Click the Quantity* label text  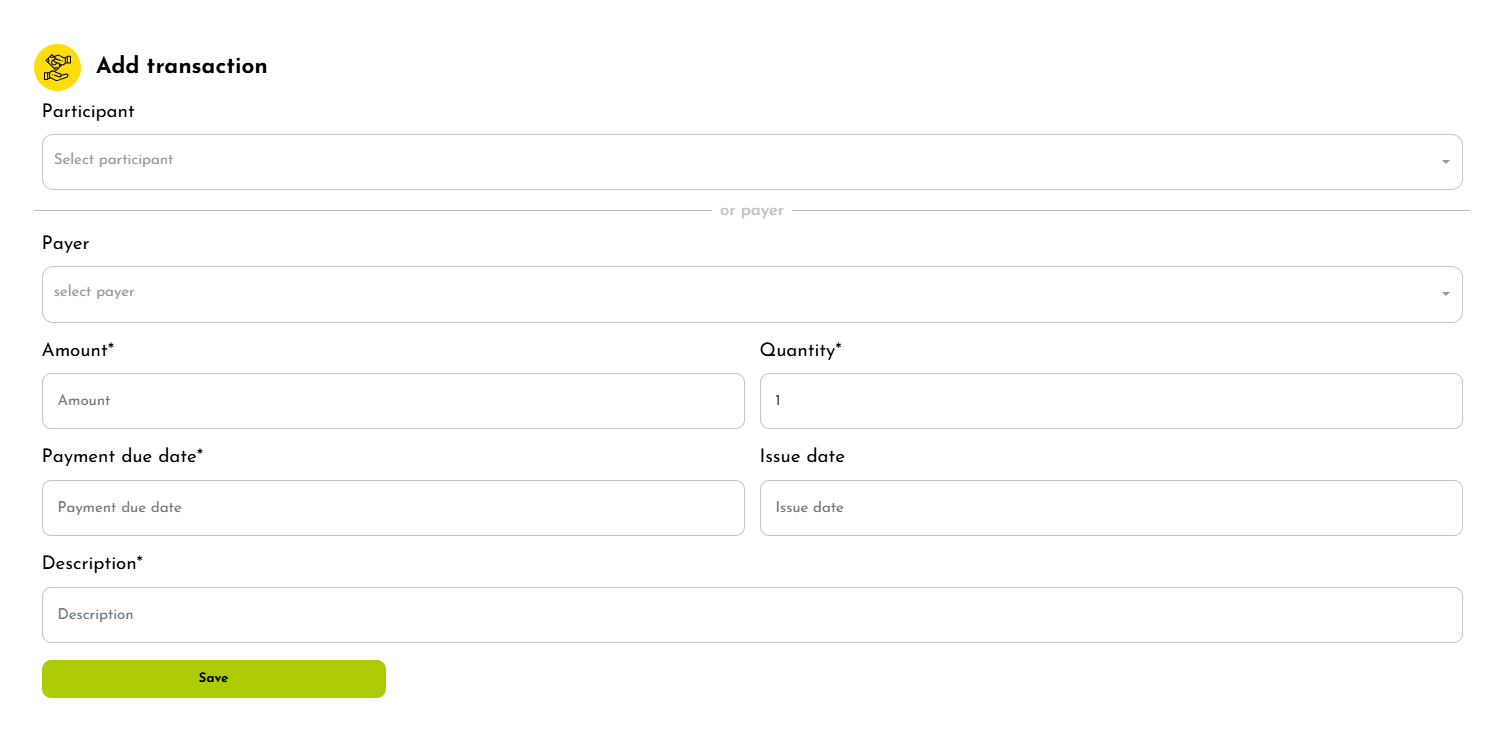800,351
